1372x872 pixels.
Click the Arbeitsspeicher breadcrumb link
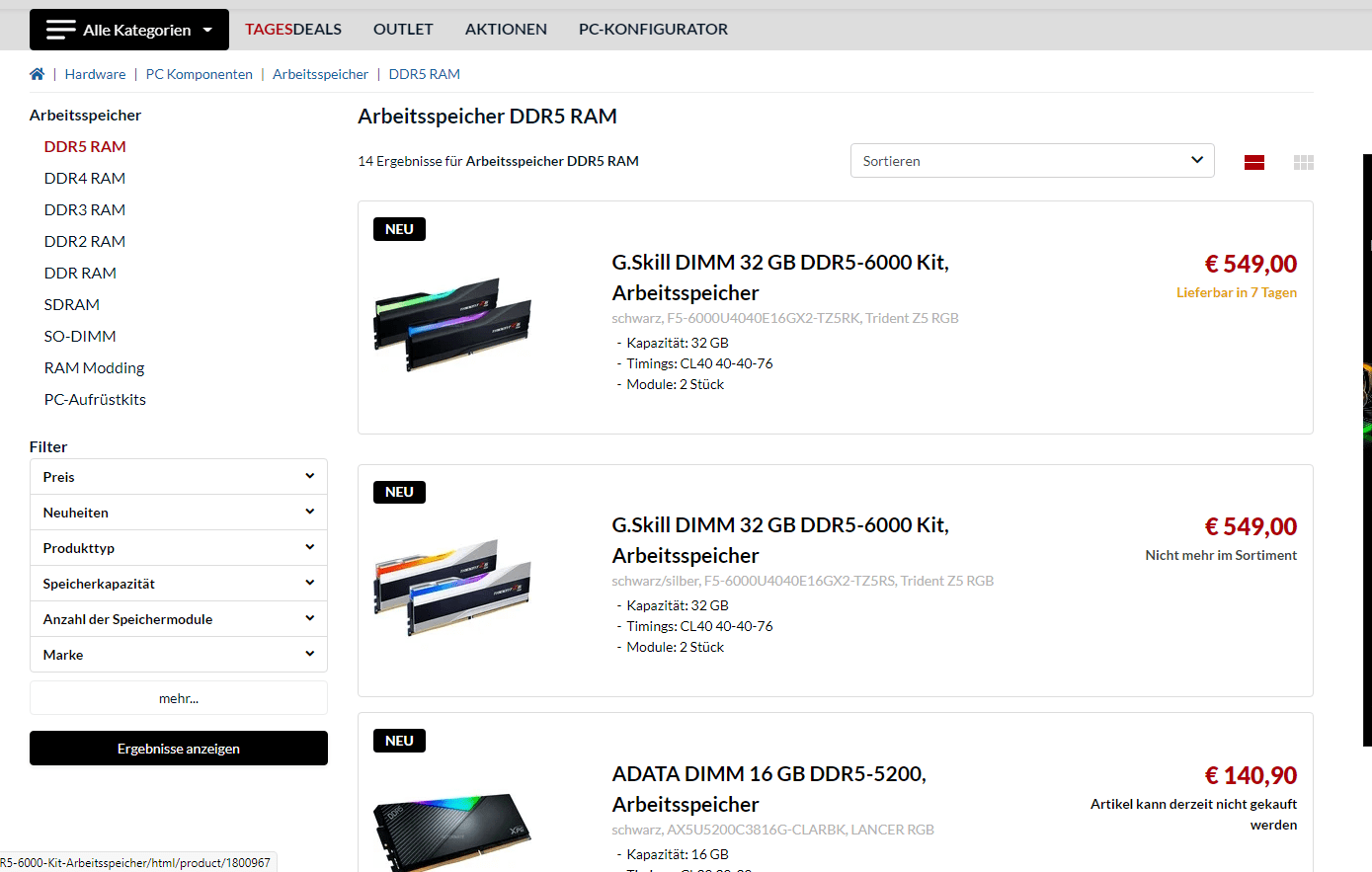(x=320, y=74)
